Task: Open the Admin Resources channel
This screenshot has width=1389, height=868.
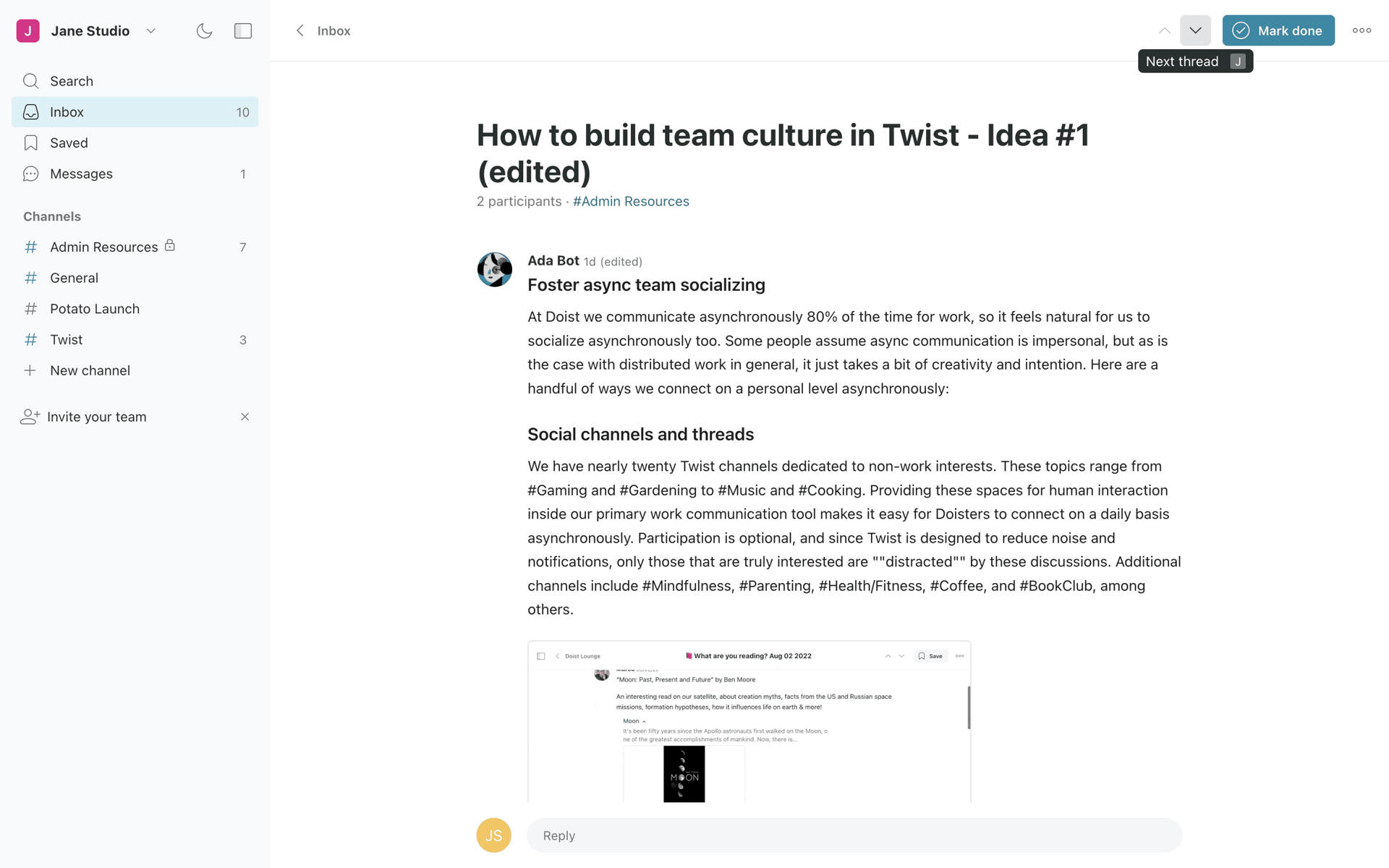Action: coord(135,247)
